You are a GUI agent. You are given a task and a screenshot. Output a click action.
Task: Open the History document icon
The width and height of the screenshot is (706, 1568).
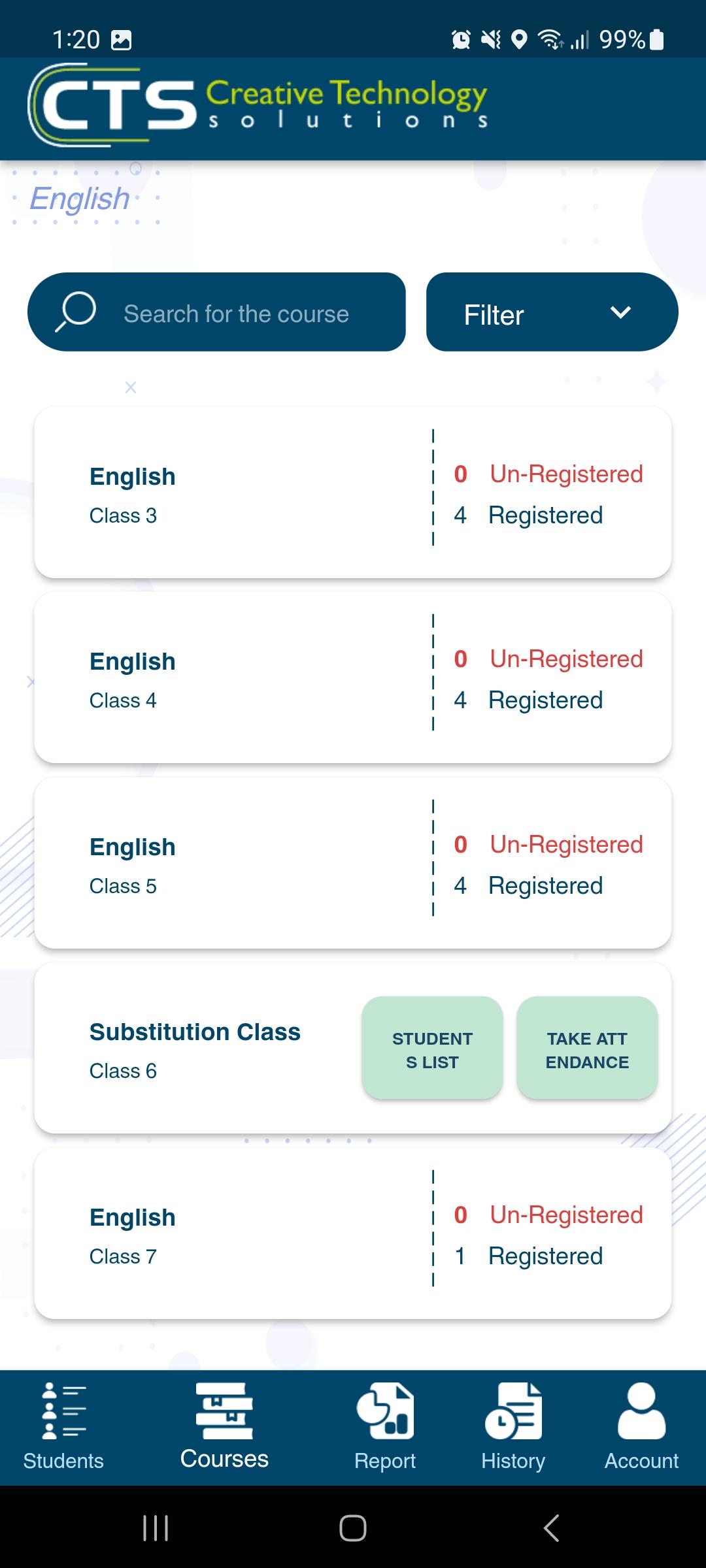point(513,1411)
